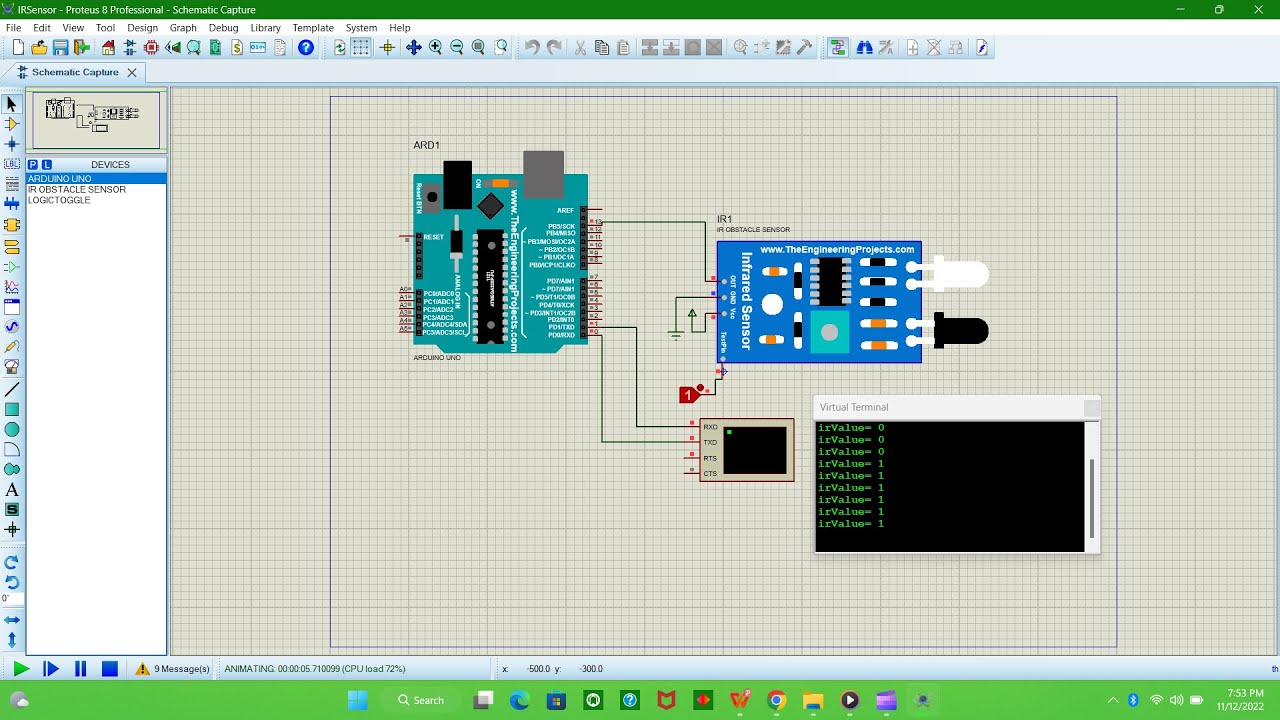Image resolution: width=1280 pixels, height=720 pixels.
Task: Open the Edit menu
Action: click(42, 28)
